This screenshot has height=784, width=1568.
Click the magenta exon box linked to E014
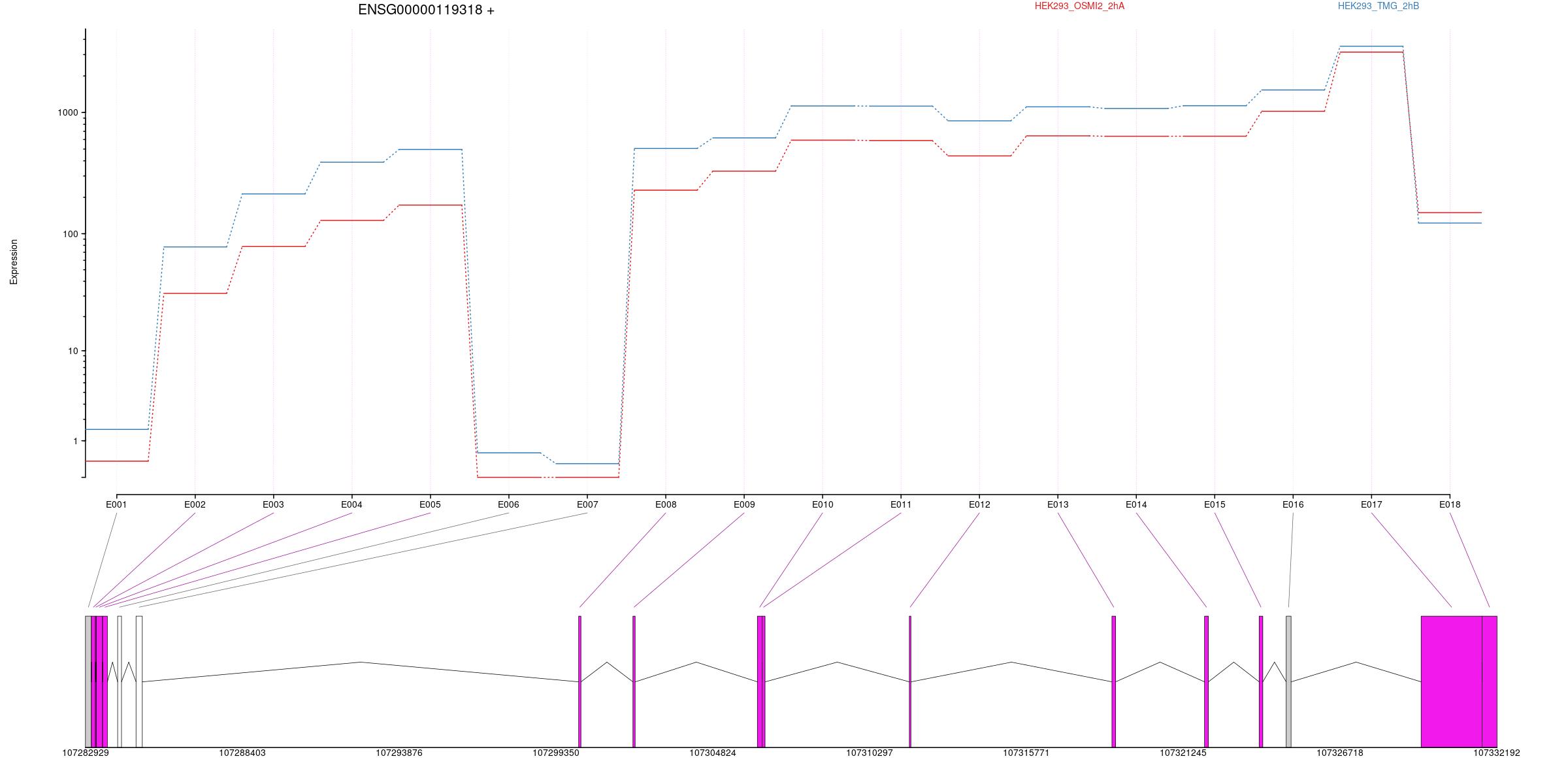(x=1207, y=681)
